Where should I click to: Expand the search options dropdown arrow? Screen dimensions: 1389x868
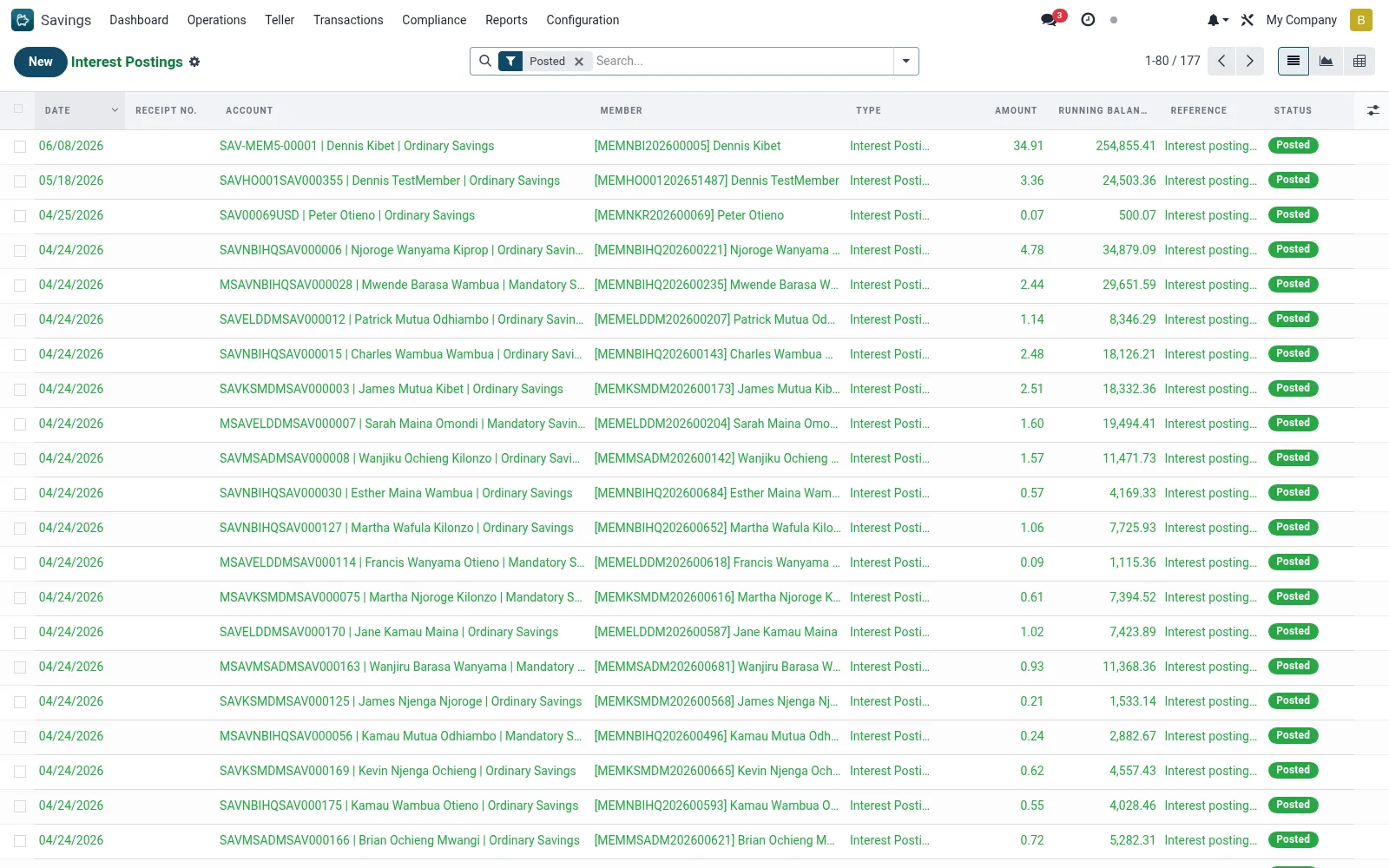(905, 61)
